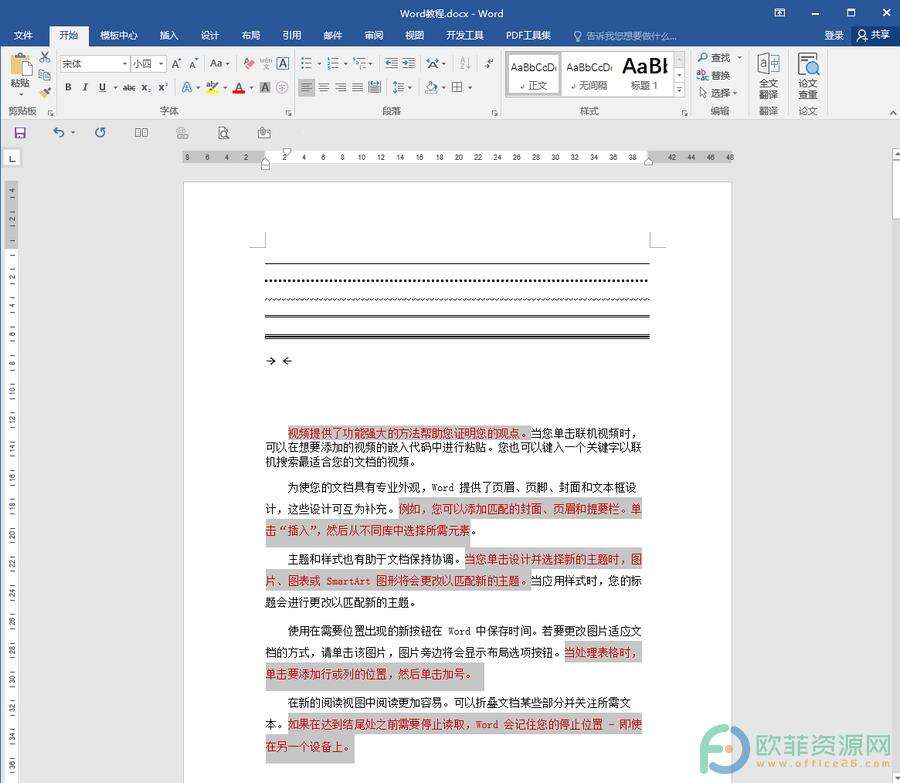Open the Paste options dropdown arrow

click(21, 94)
